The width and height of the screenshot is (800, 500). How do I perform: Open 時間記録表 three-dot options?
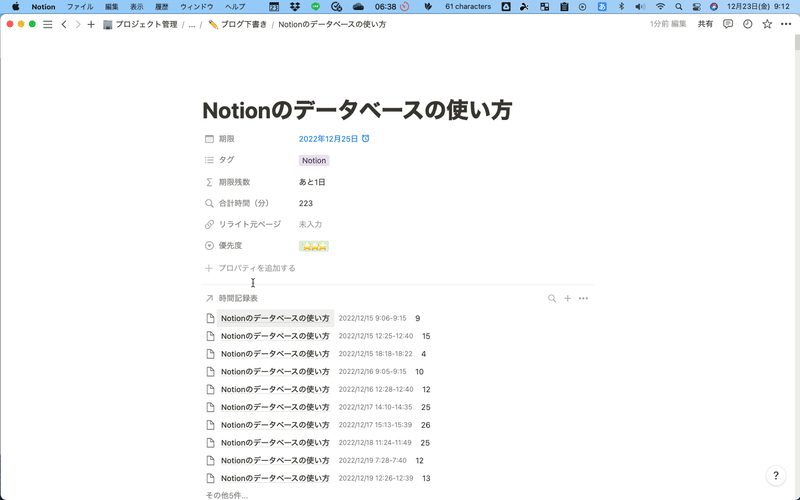click(x=583, y=298)
